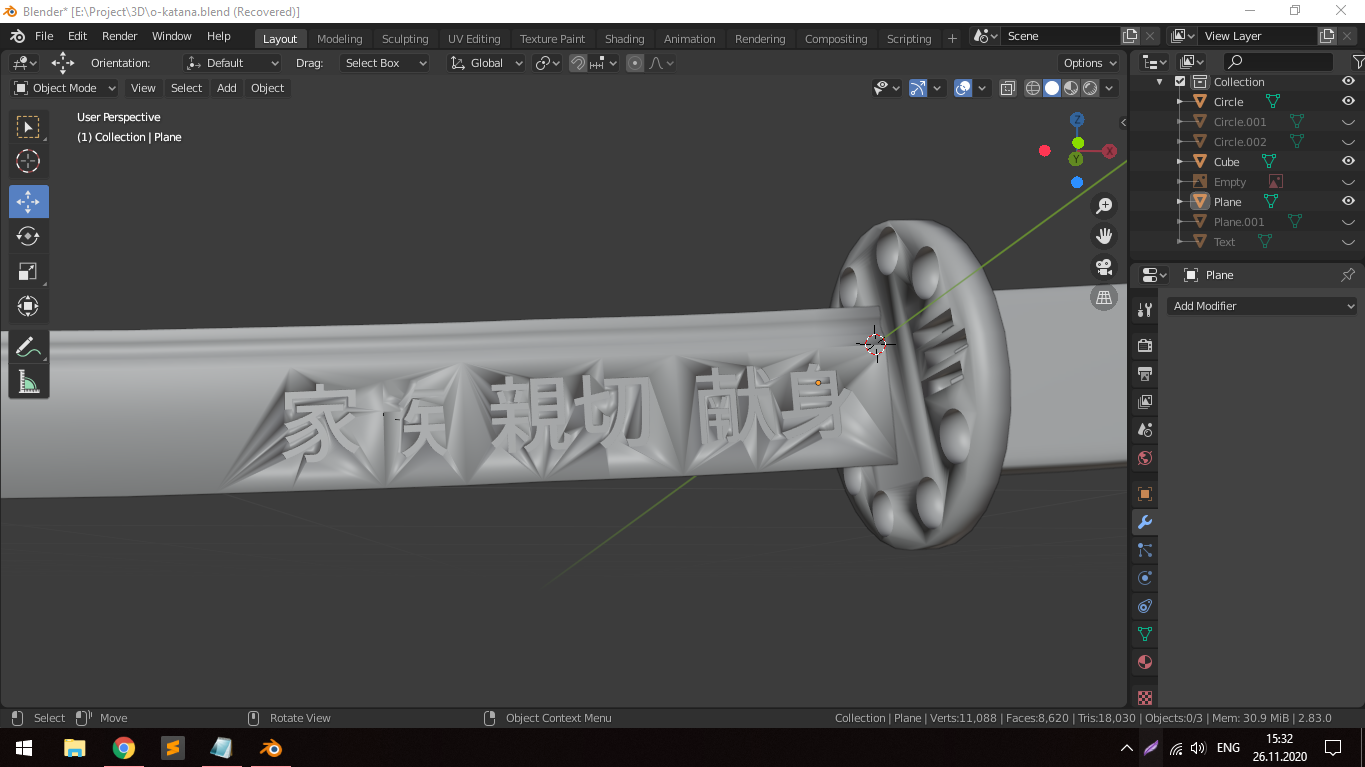Hide the Circle object in outliner
1365x767 pixels.
point(1348,102)
